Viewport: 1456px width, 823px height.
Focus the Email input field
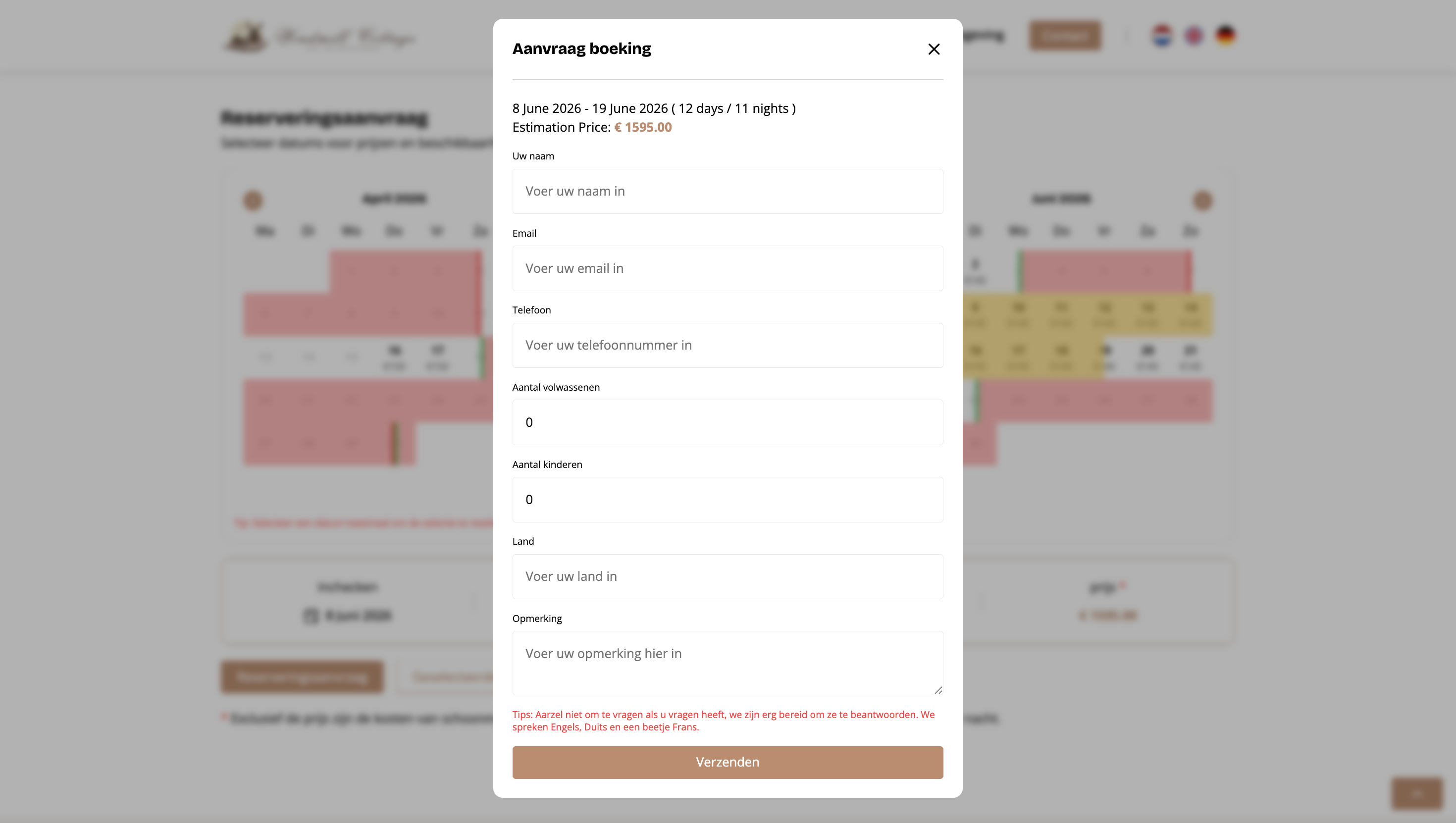[x=728, y=268]
